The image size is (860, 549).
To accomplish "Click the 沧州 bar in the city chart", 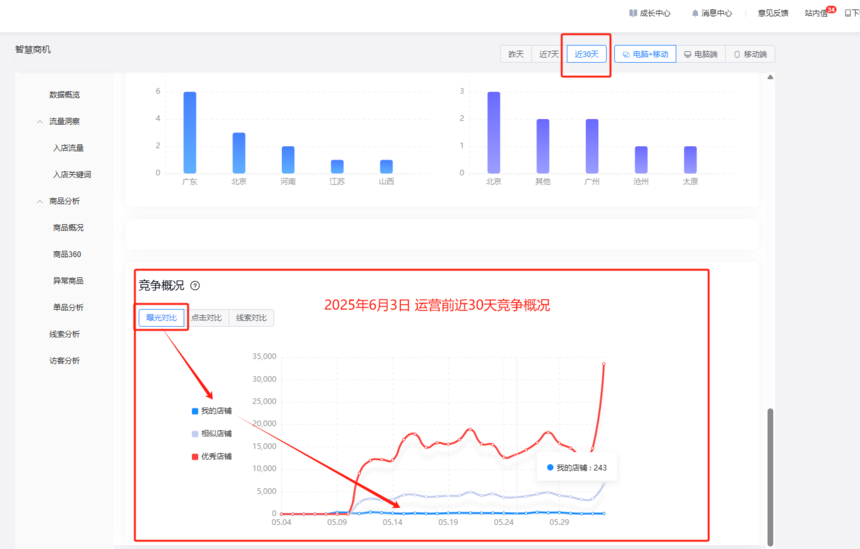I will 641,160.
